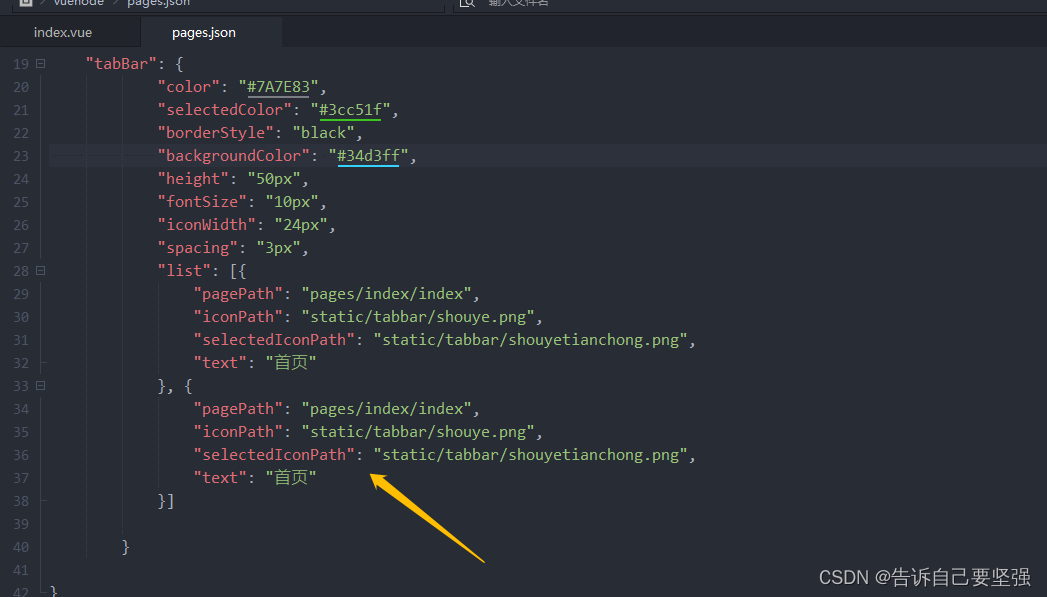Click line number 37 in gutter
Screen dimensions: 1047x597
click(x=21, y=479)
